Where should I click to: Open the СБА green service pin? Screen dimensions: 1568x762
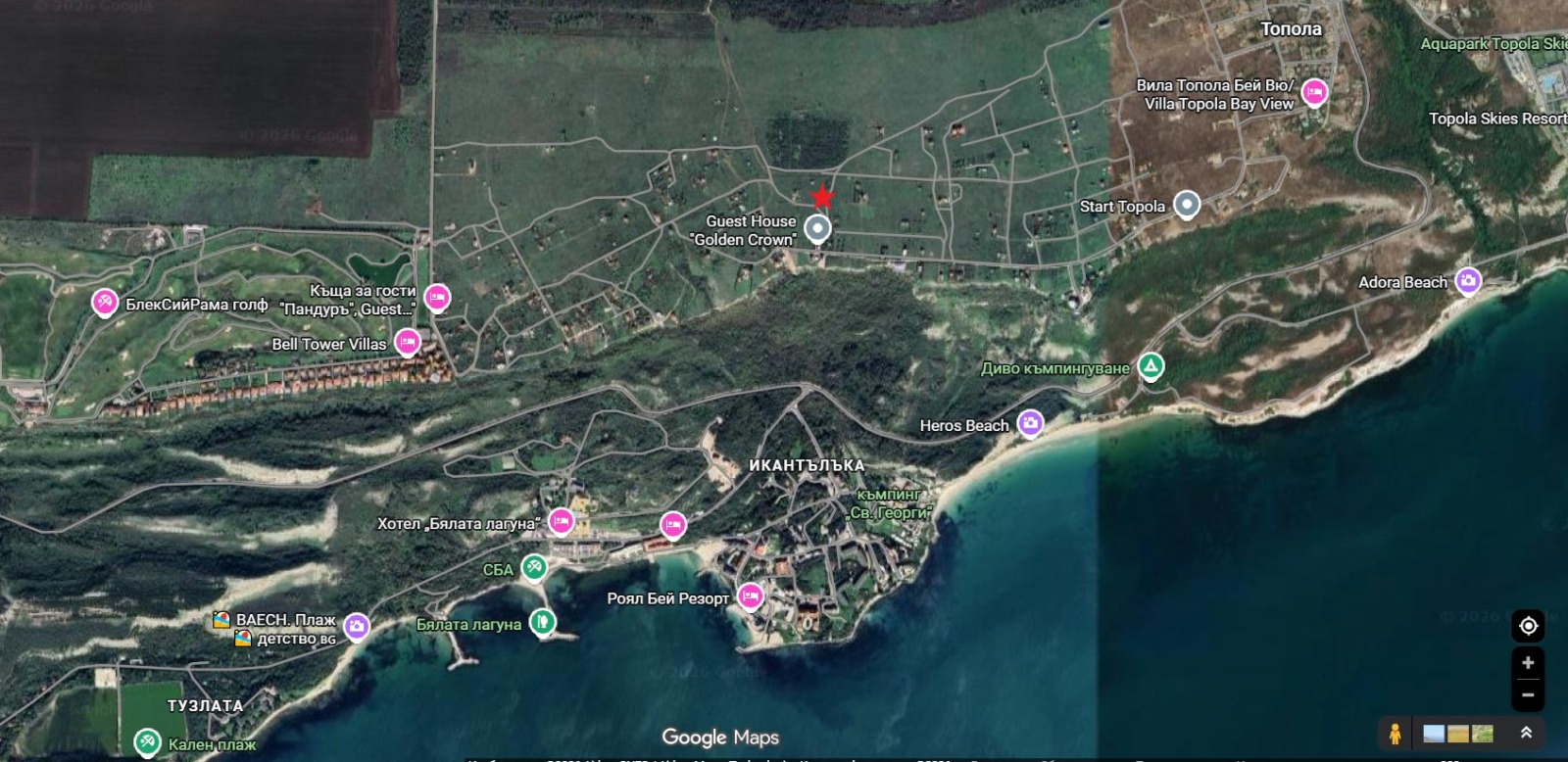(x=533, y=567)
